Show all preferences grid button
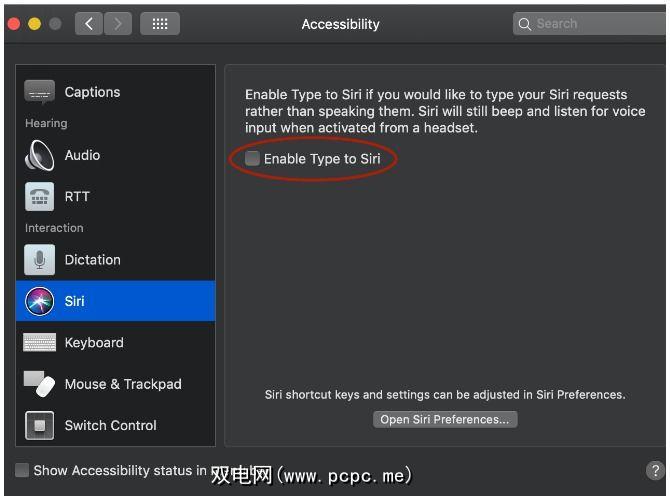 pos(160,24)
